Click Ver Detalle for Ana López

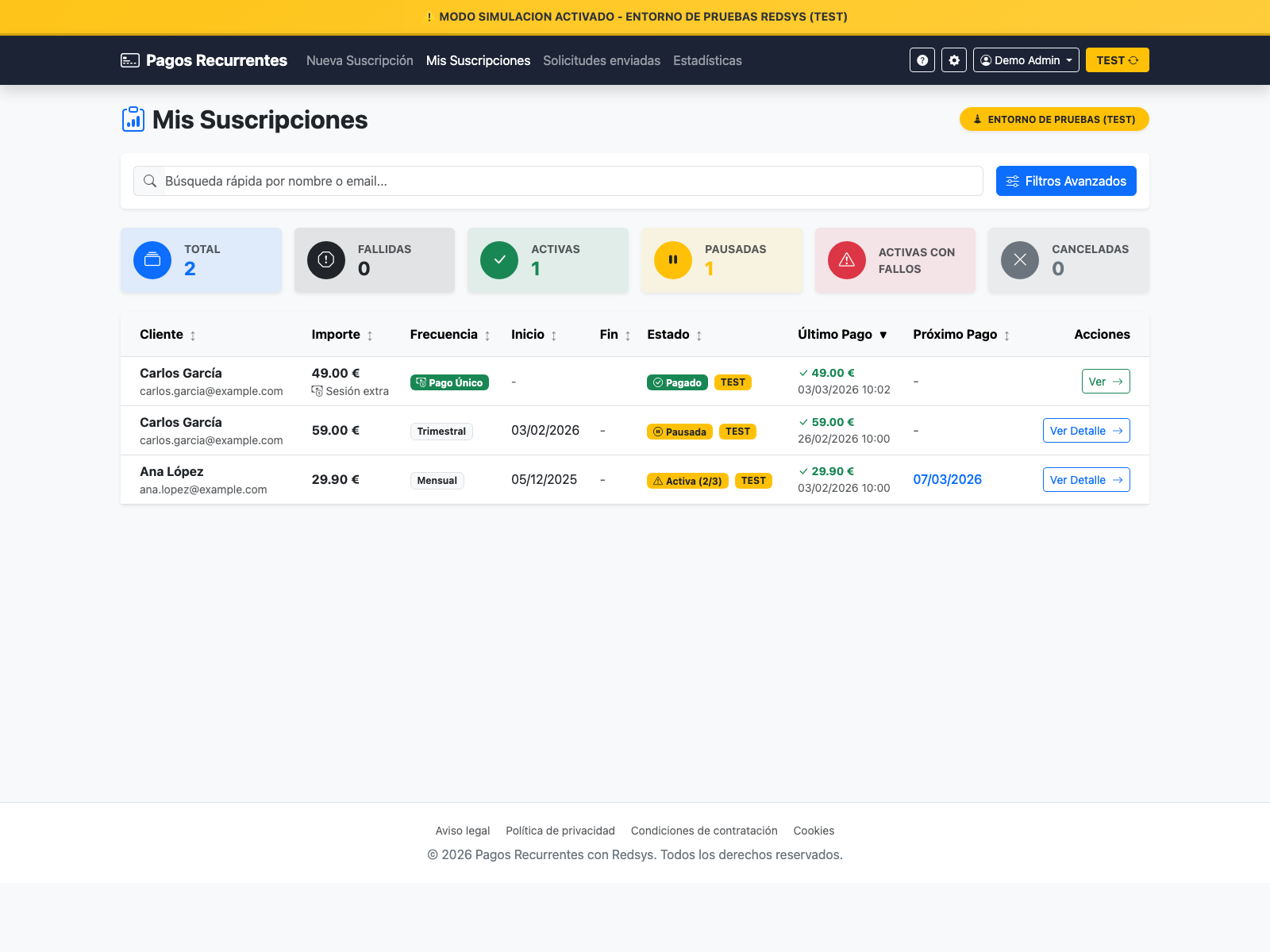pyautogui.click(x=1086, y=479)
